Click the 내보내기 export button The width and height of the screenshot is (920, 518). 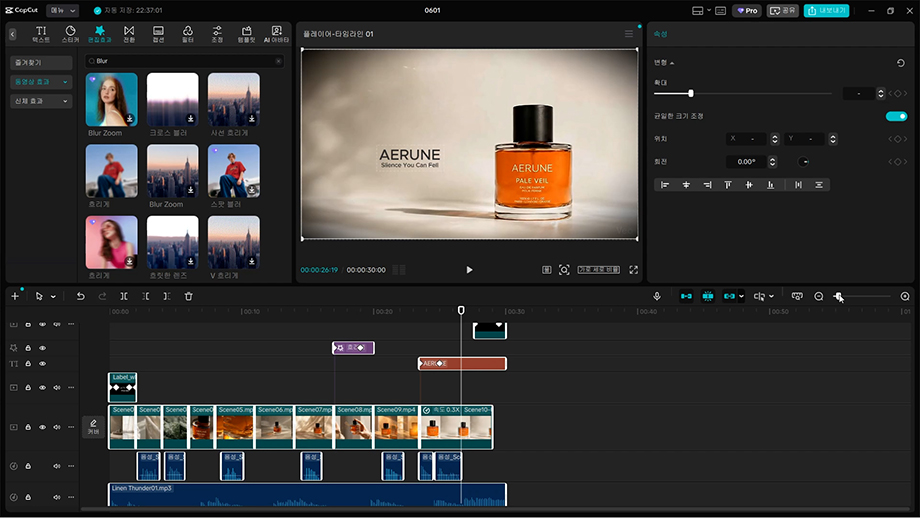click(826, 11)
